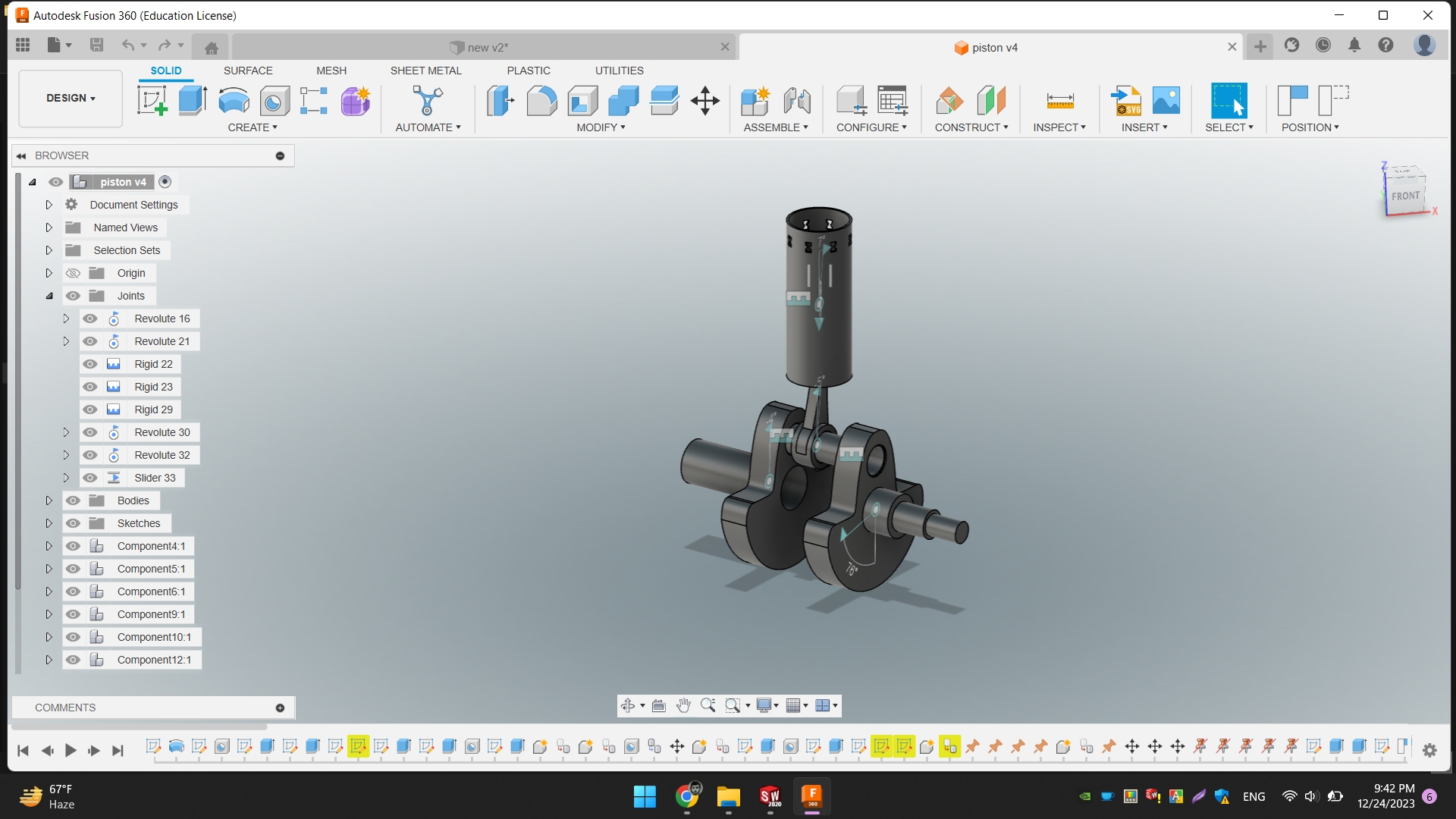Switch to the PLASTIC tab
This screenshot has height=819, width=1456.
pos(529,71)
